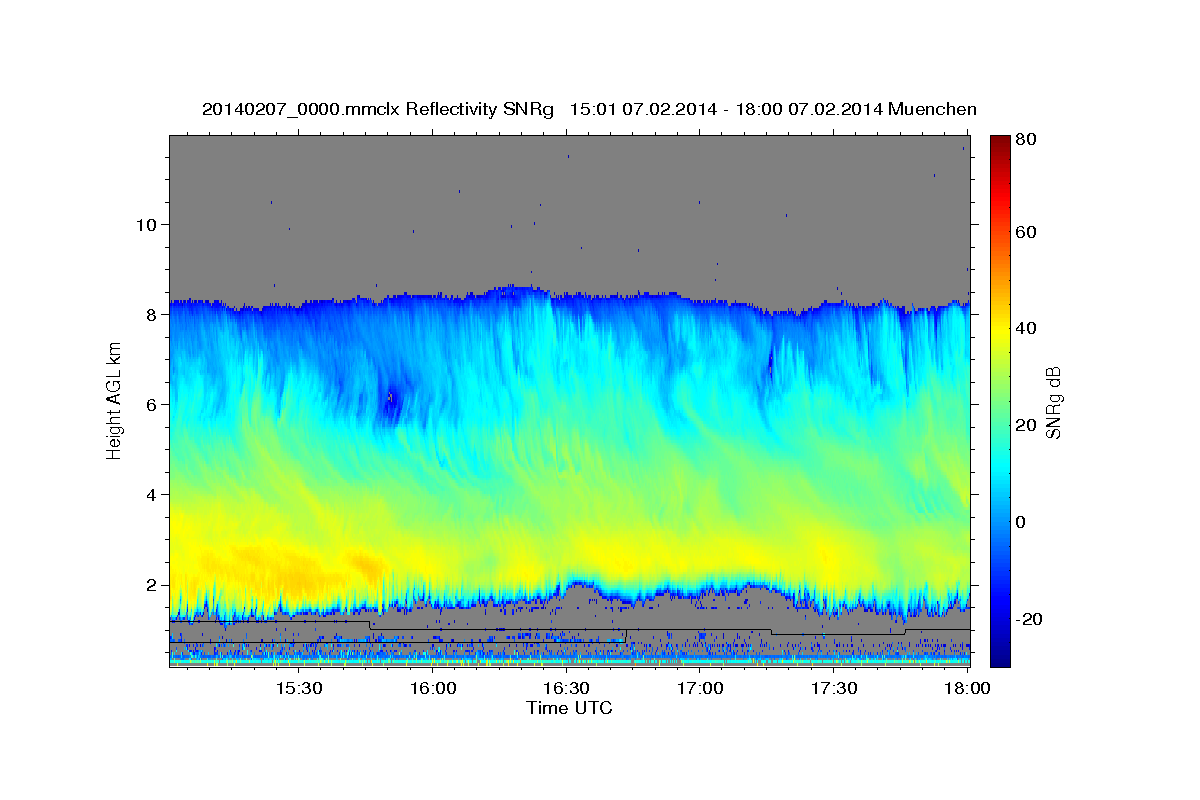Click the 'Time UTC' axis title

[x=569, y=709]
